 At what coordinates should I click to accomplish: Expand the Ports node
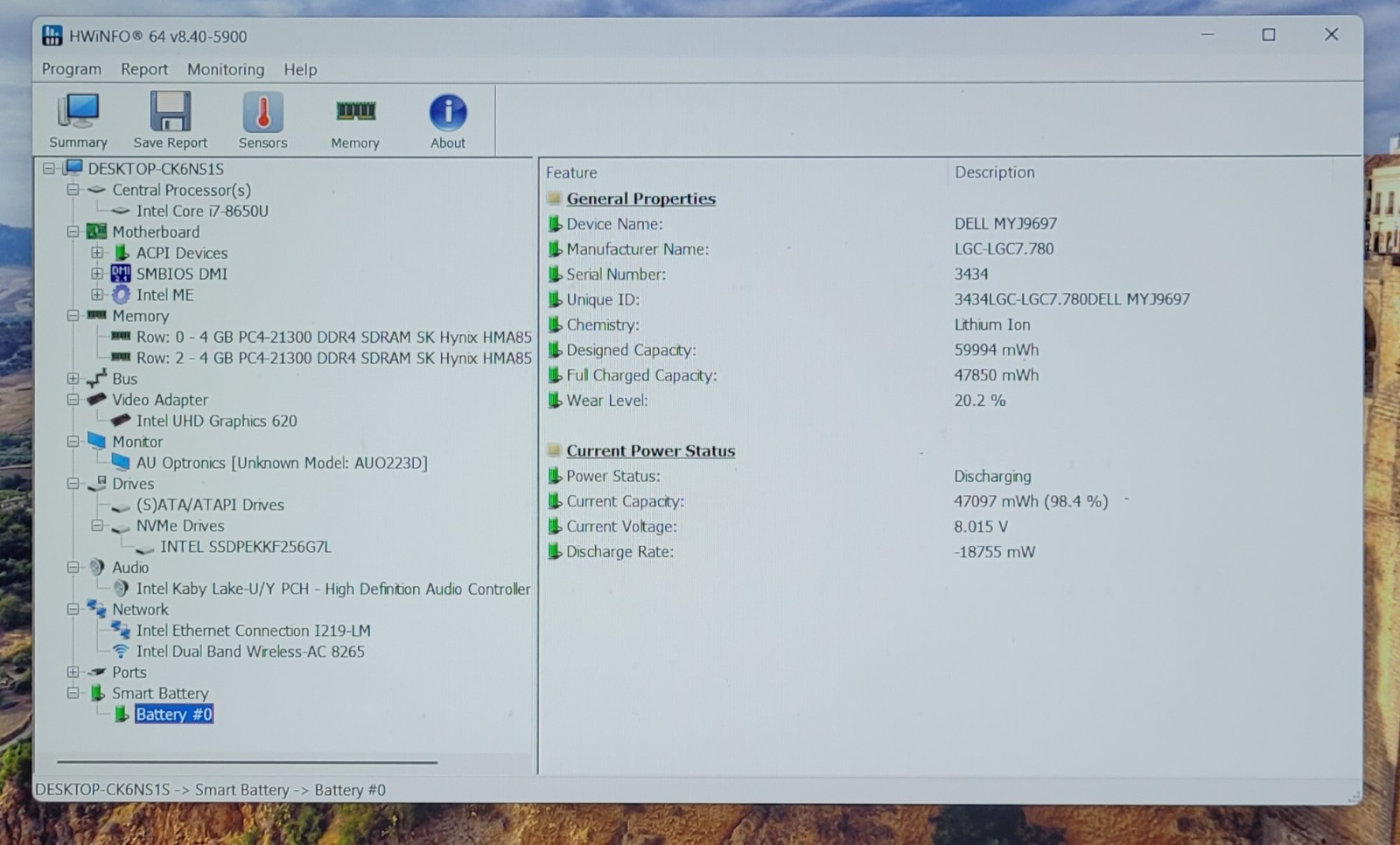point(73,672)
